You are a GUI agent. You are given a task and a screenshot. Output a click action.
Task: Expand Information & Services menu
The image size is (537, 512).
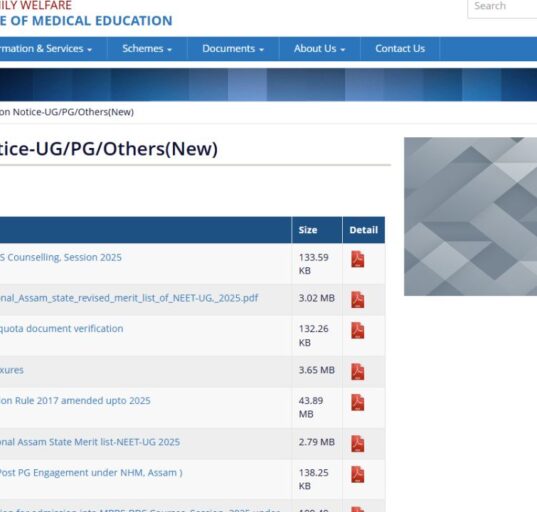click(46, 49)
